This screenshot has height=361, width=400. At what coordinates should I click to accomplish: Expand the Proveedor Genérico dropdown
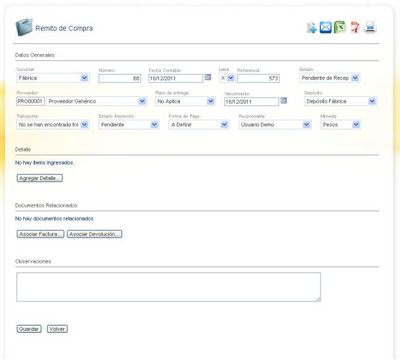point(97,101)
